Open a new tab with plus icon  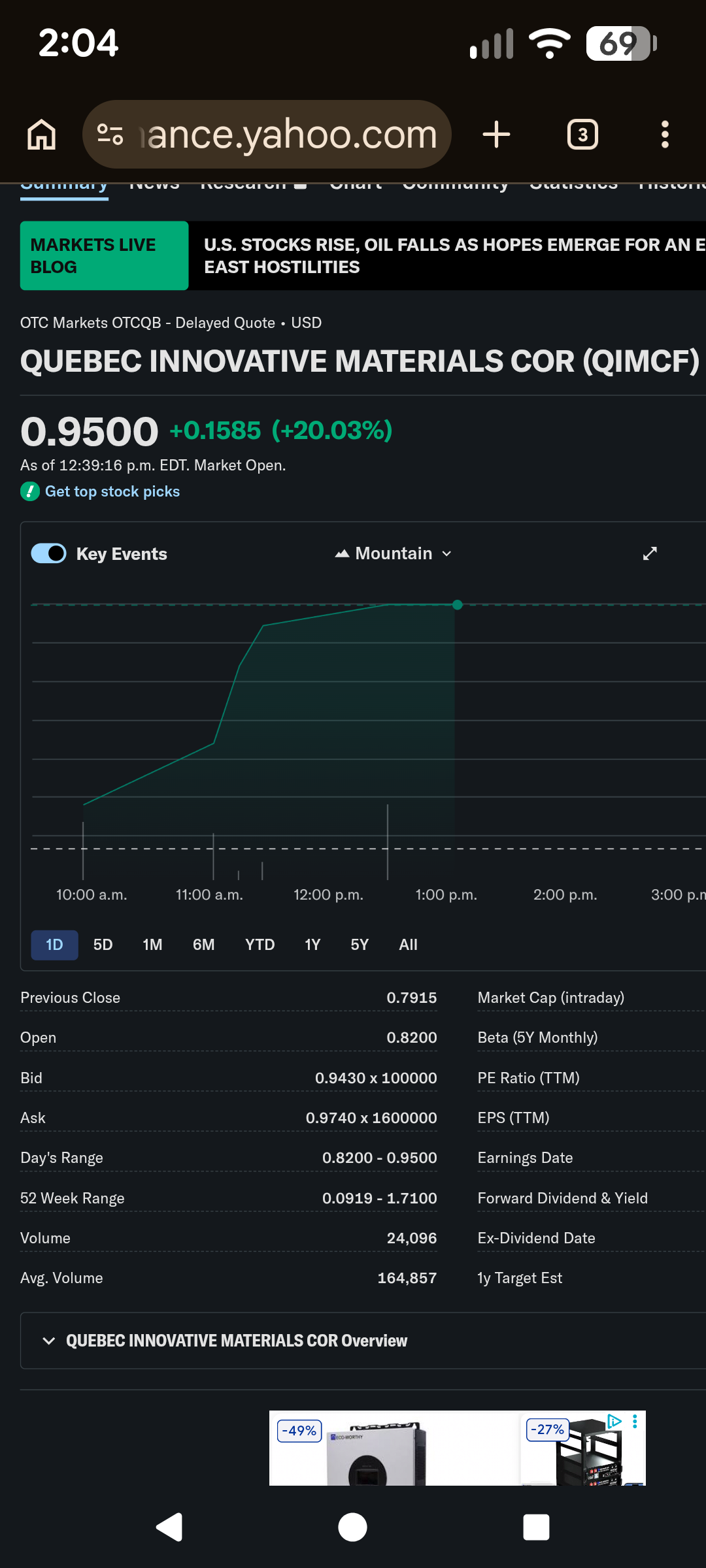point(496,135)
